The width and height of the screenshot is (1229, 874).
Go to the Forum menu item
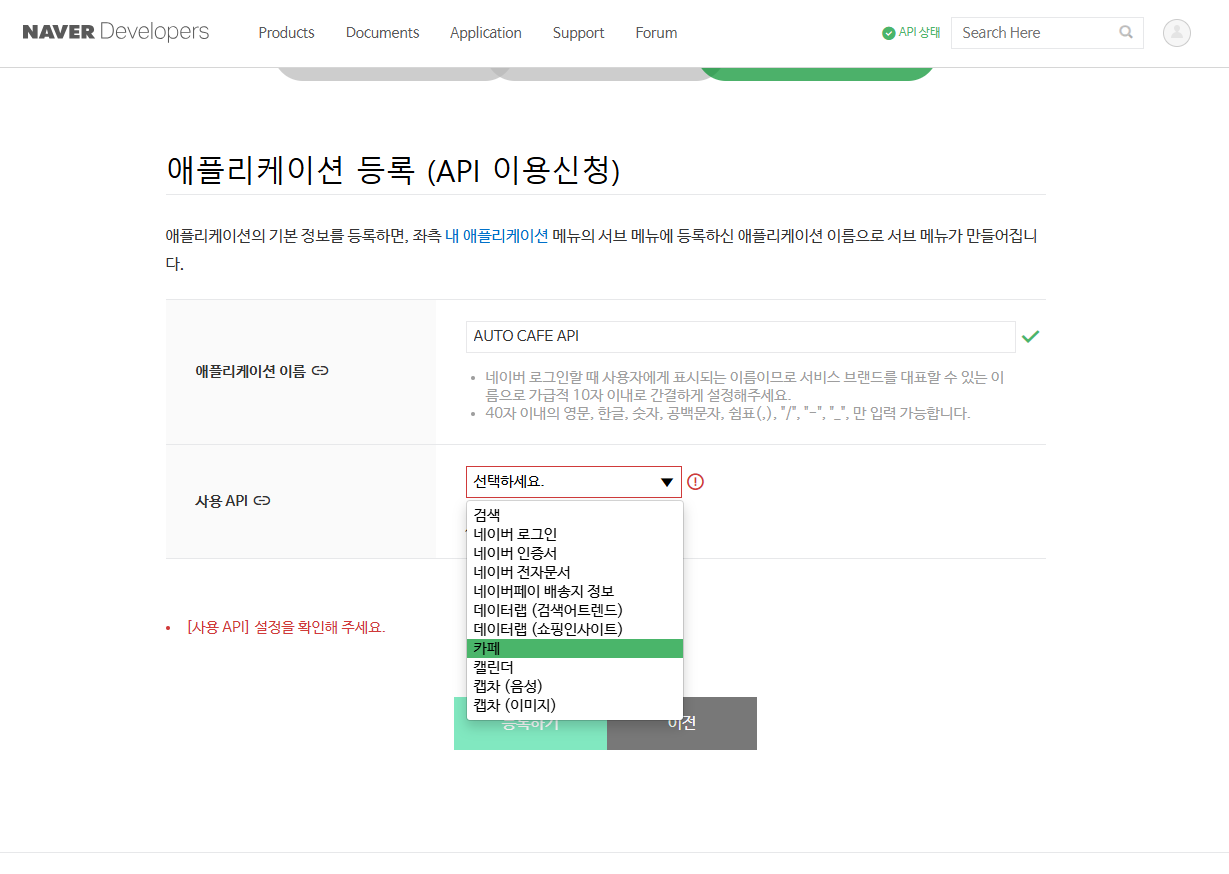[656, 33]
